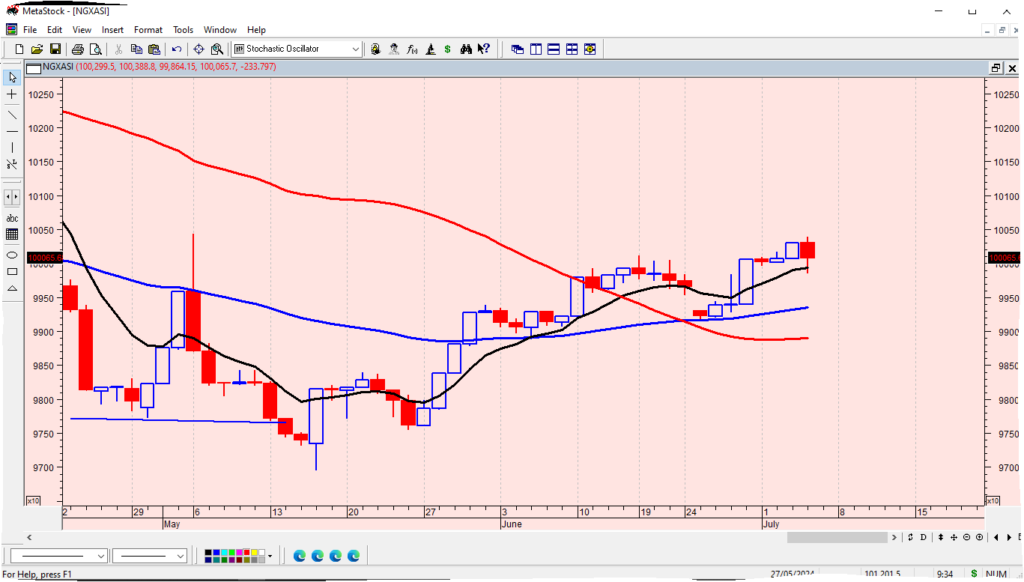Click the Save floppy disk icon
Image resolution: width=1024 pixels, height=582 pixels.
tap(55, 49)
